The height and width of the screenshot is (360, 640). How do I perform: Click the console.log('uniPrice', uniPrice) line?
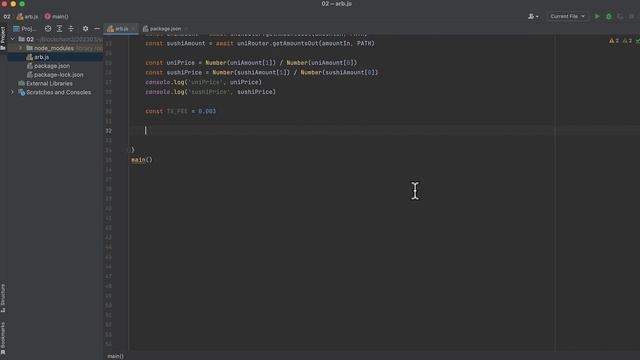click(x=203, y=82)
